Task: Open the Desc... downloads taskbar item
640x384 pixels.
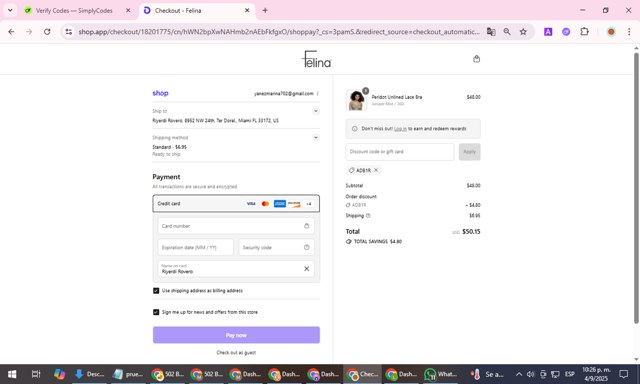Action: [x=89, y=374]
